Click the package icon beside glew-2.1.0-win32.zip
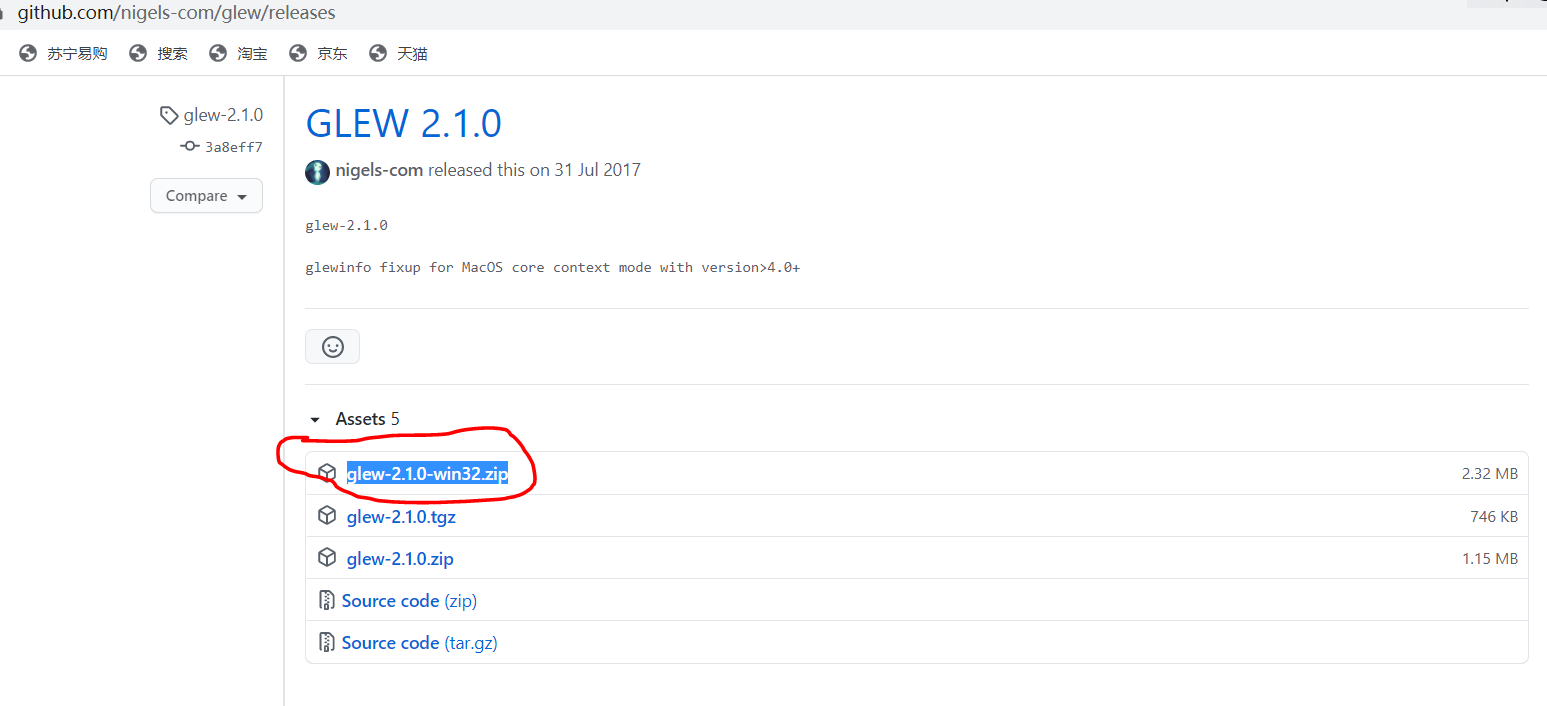Viewport: 1547px width, 706px height. coord(327,472)
